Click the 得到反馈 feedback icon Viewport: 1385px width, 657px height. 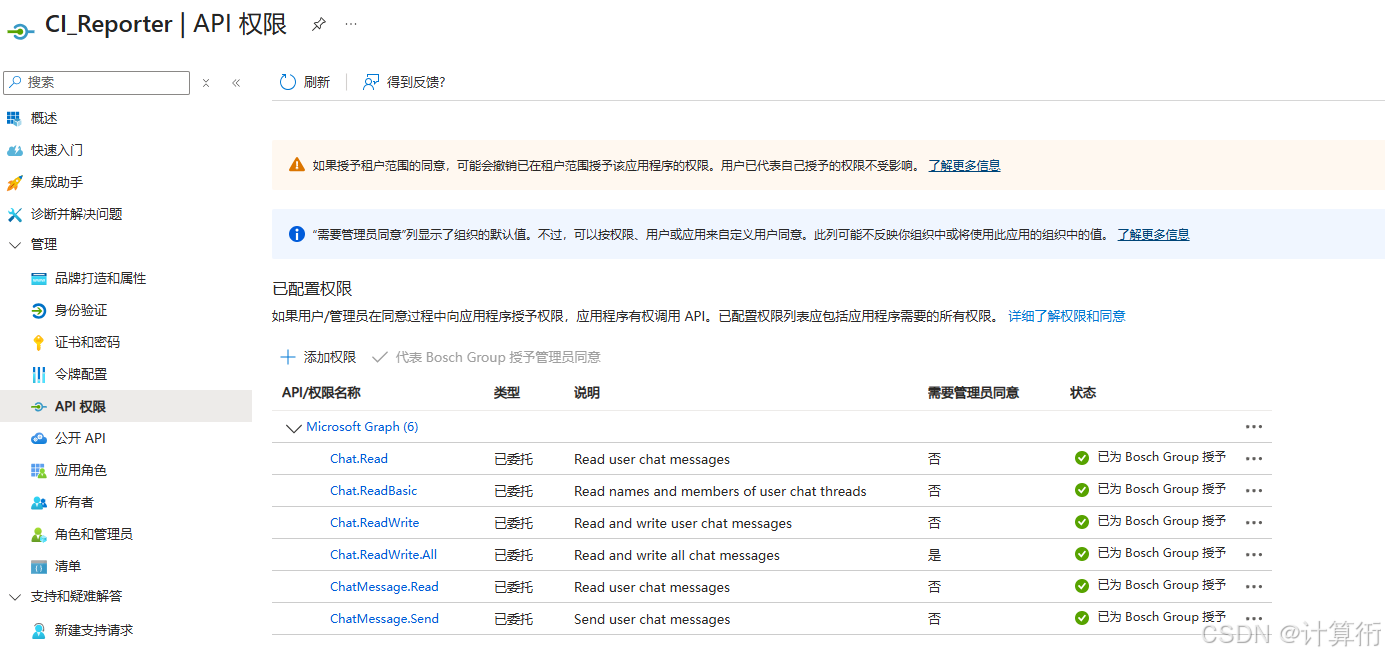point(371,82)
